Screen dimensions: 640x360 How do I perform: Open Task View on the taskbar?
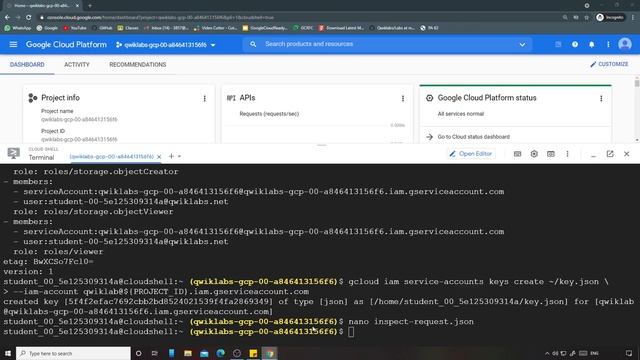click(x=155, y=353)
